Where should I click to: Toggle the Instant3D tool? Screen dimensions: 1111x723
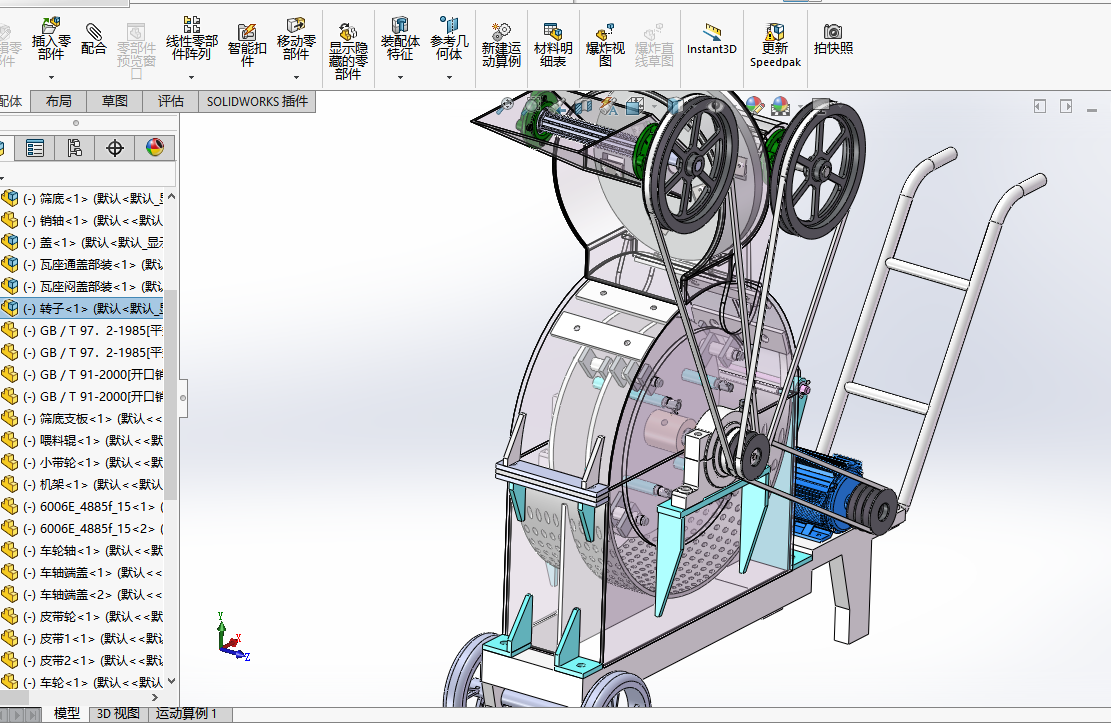click(712, 40)
